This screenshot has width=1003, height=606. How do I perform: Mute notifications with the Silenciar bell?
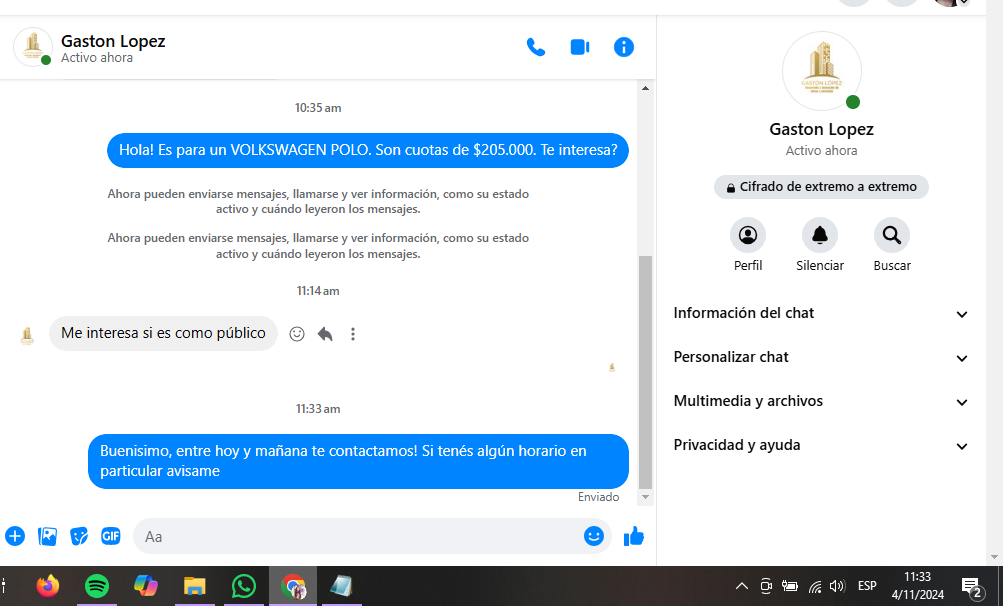(x=820, y=236)
